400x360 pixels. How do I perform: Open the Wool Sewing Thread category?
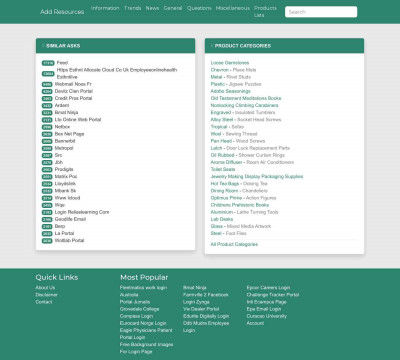pyautogui.click(x=234, y=134)
